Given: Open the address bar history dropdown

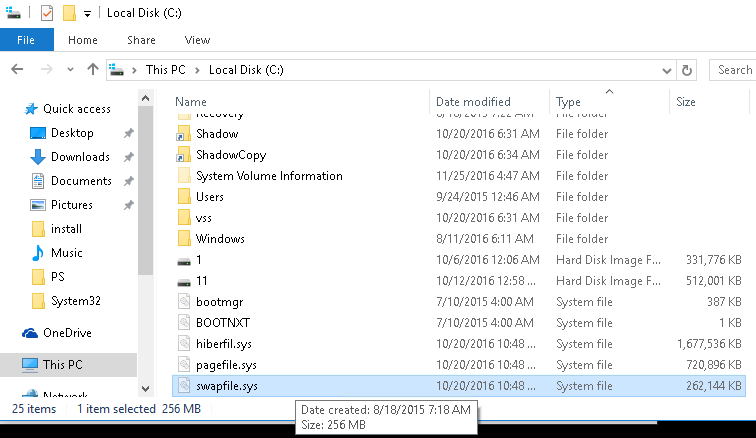Looking at the screenshot, I should [x=667, y=71].
